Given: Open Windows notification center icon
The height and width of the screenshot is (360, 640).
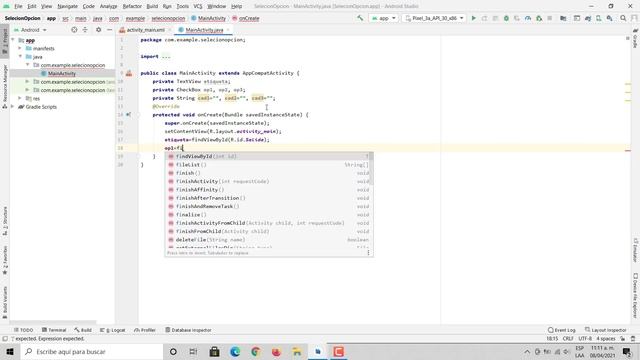Looking at the screenshot, I should pos(627,351).
